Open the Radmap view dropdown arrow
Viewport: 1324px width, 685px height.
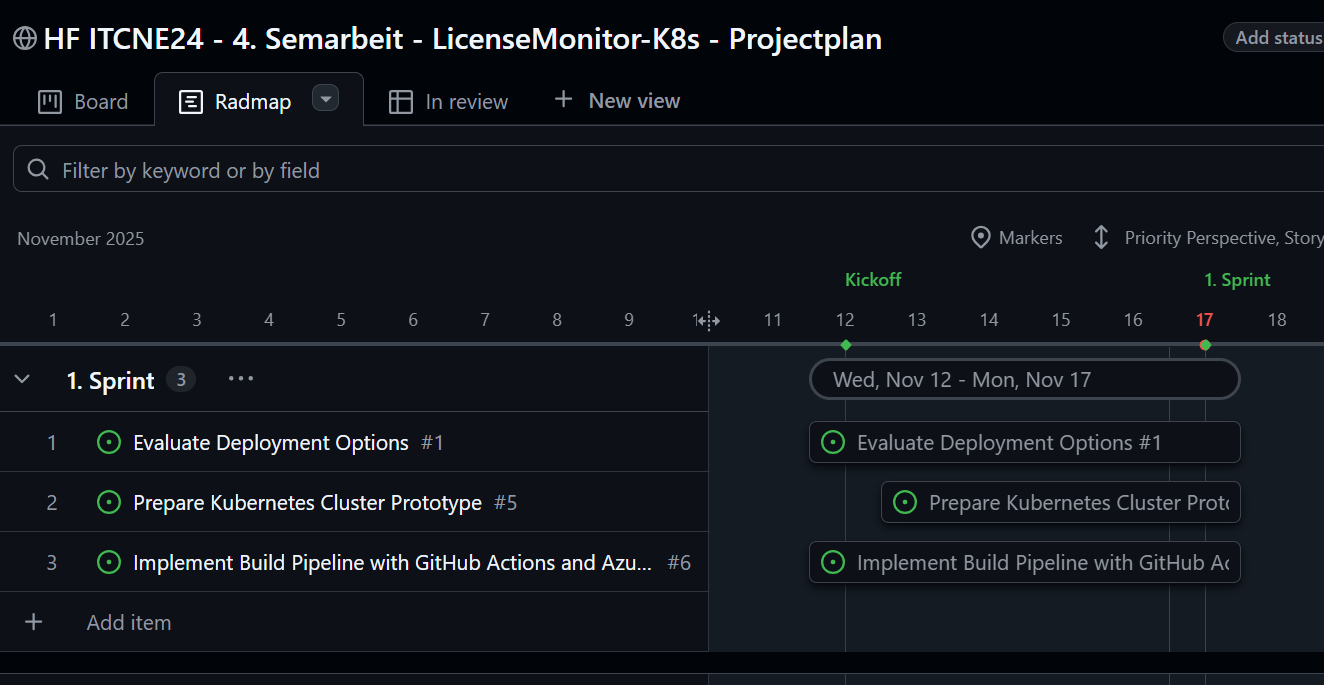(x=325, y=99)
